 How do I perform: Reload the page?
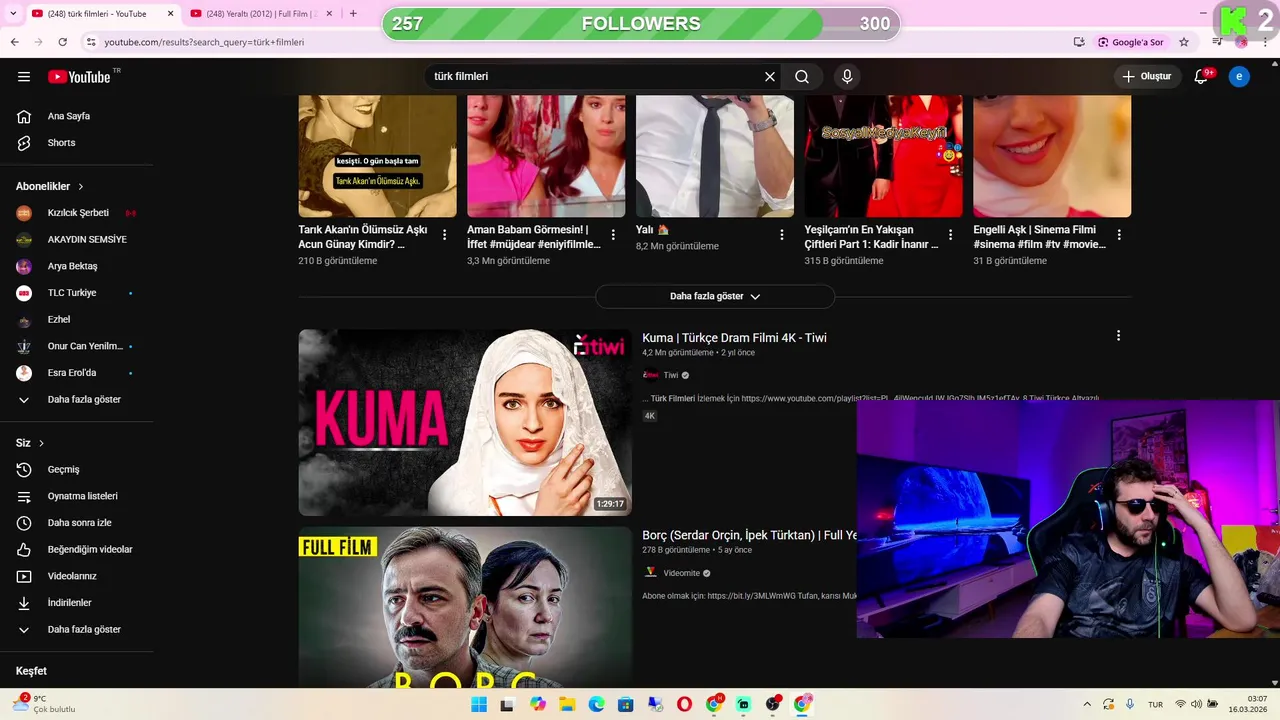(62, 42)
